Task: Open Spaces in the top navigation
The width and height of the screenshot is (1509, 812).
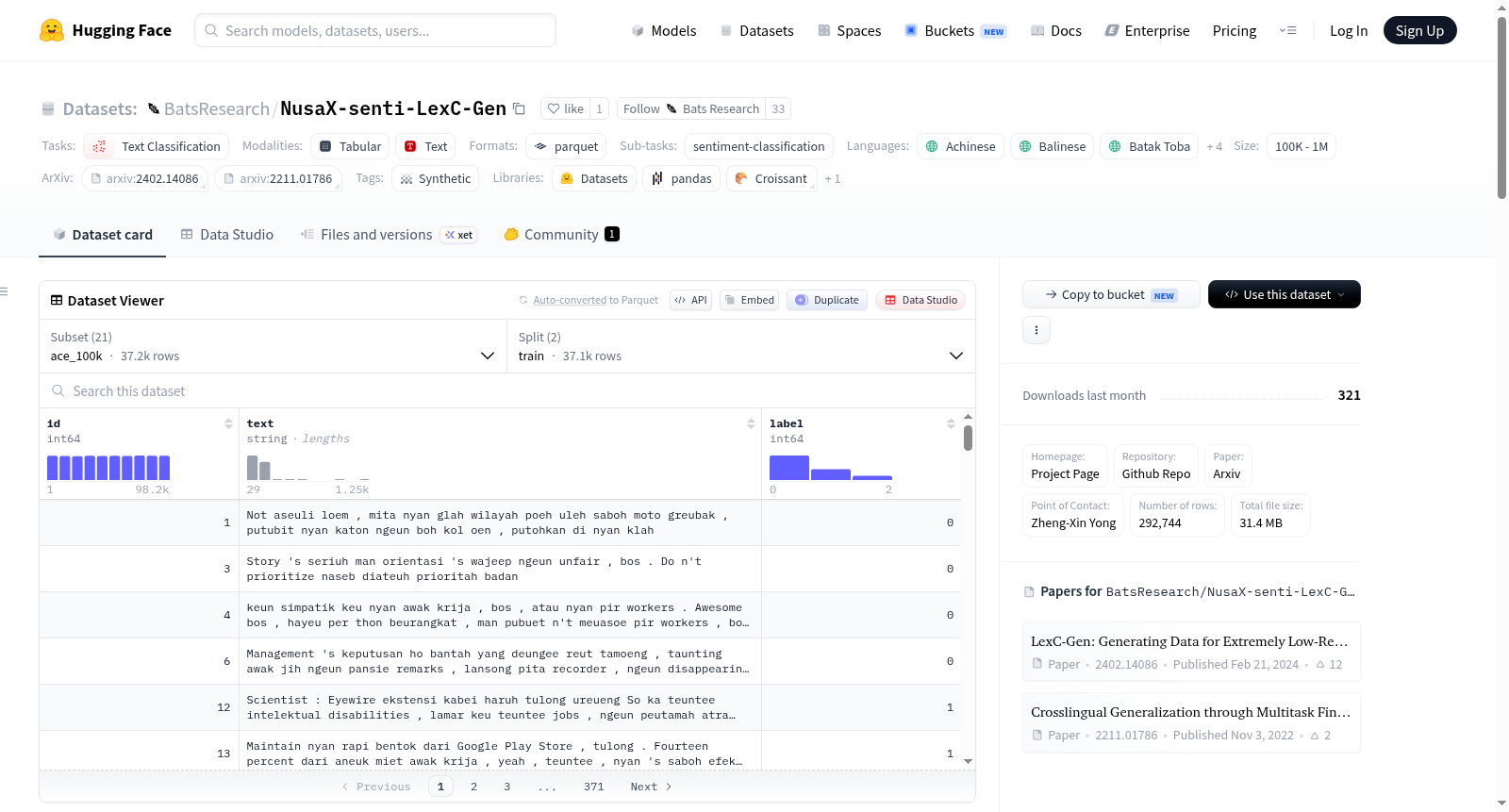Action: (849, 30)
